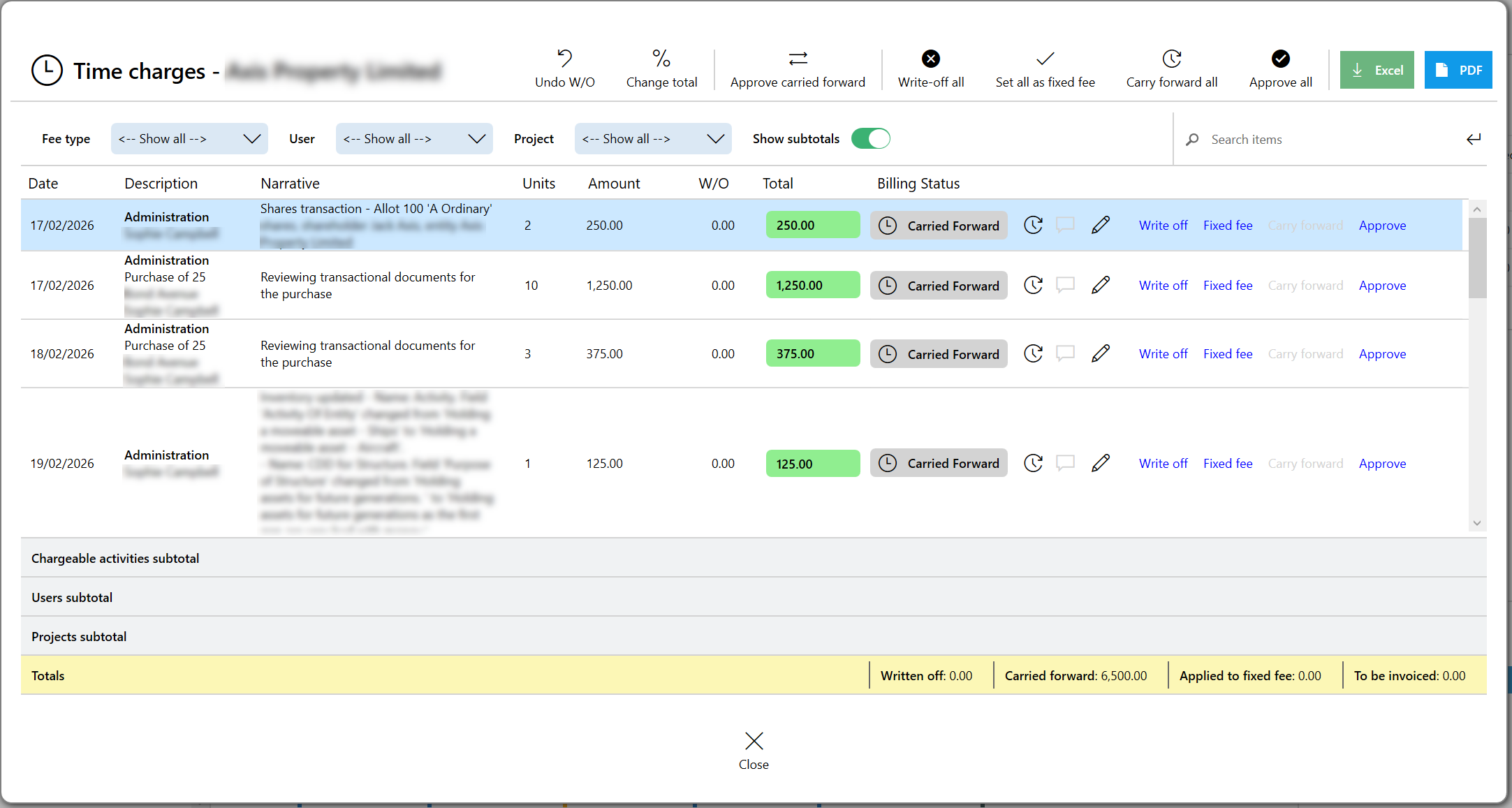
Task: Toggle the Show subtotals switch
Action: point(870,138)
